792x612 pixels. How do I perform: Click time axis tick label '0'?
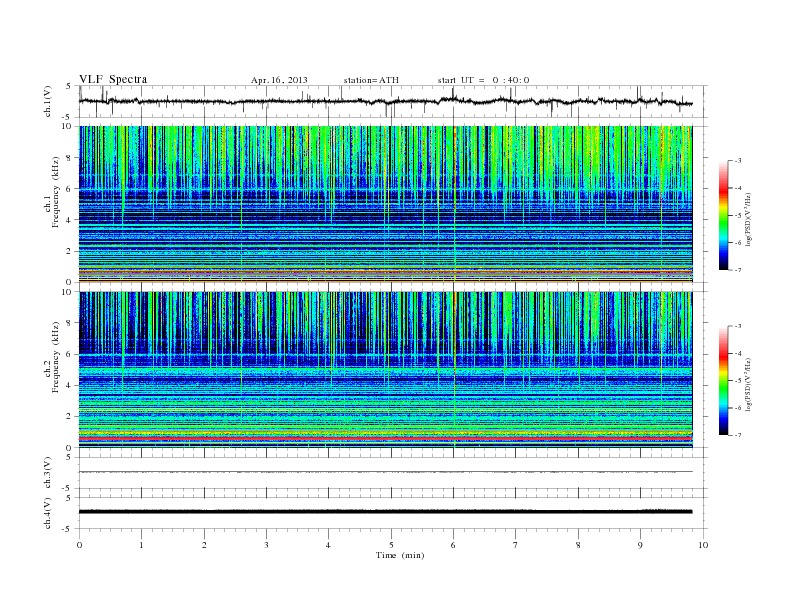tap(79, 545)
